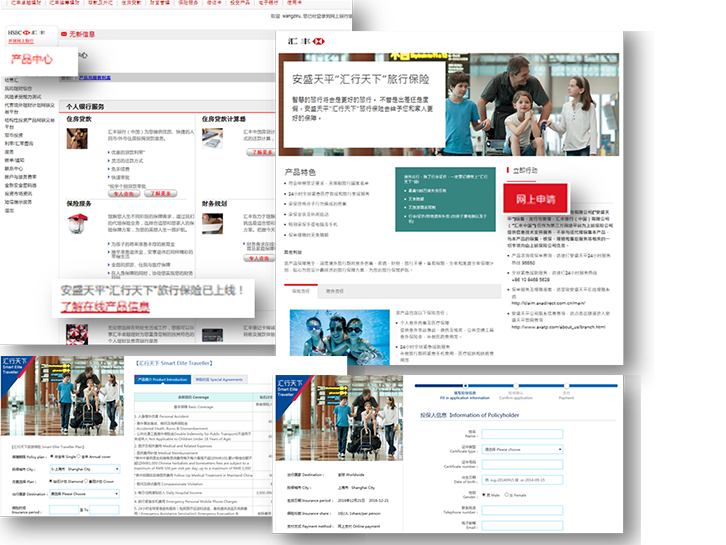
Task: Click the airport family photo on plan page
Action: (x=63, y=396)
